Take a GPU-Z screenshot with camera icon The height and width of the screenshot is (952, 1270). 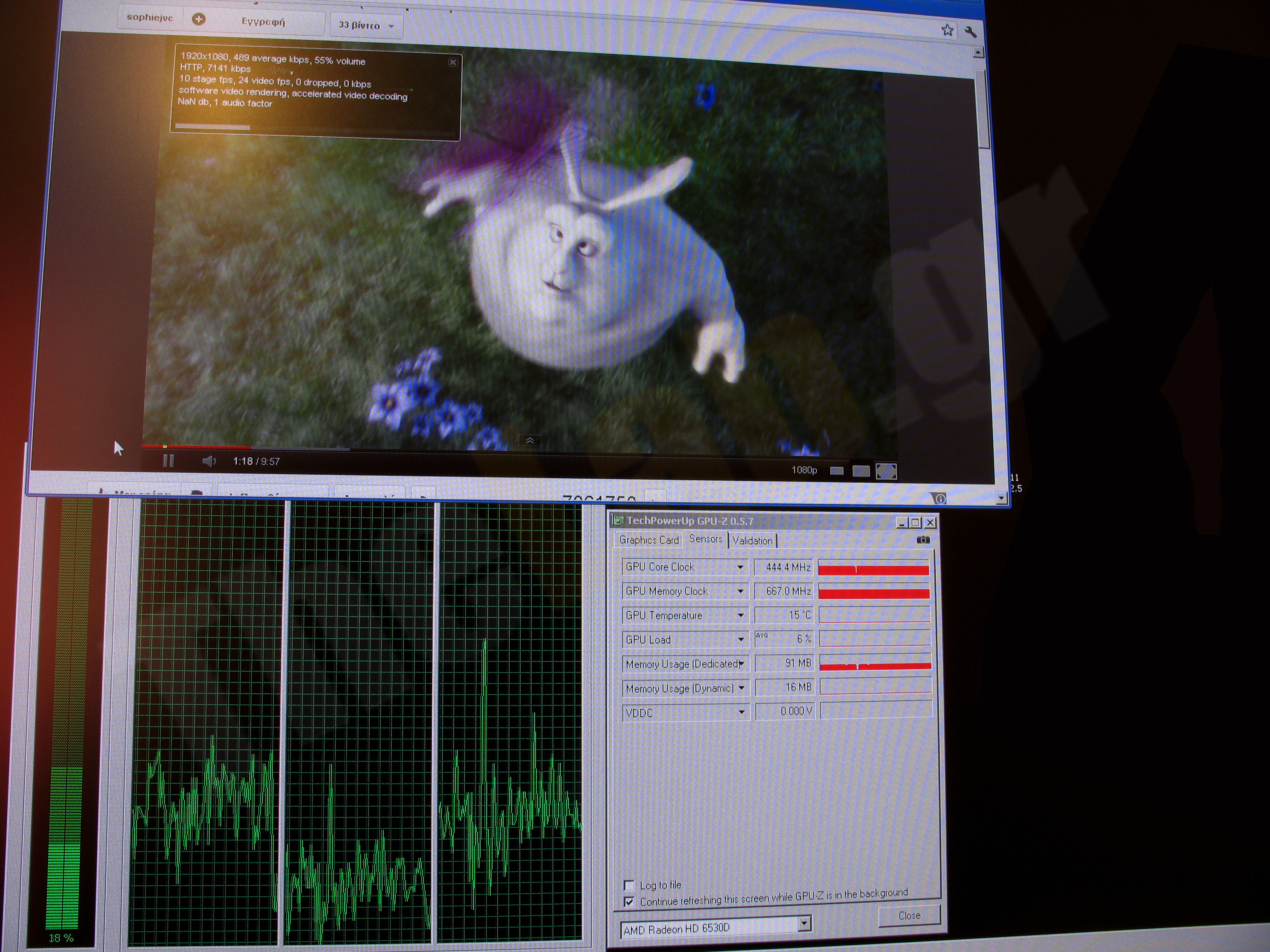click(x=923, y=539)
